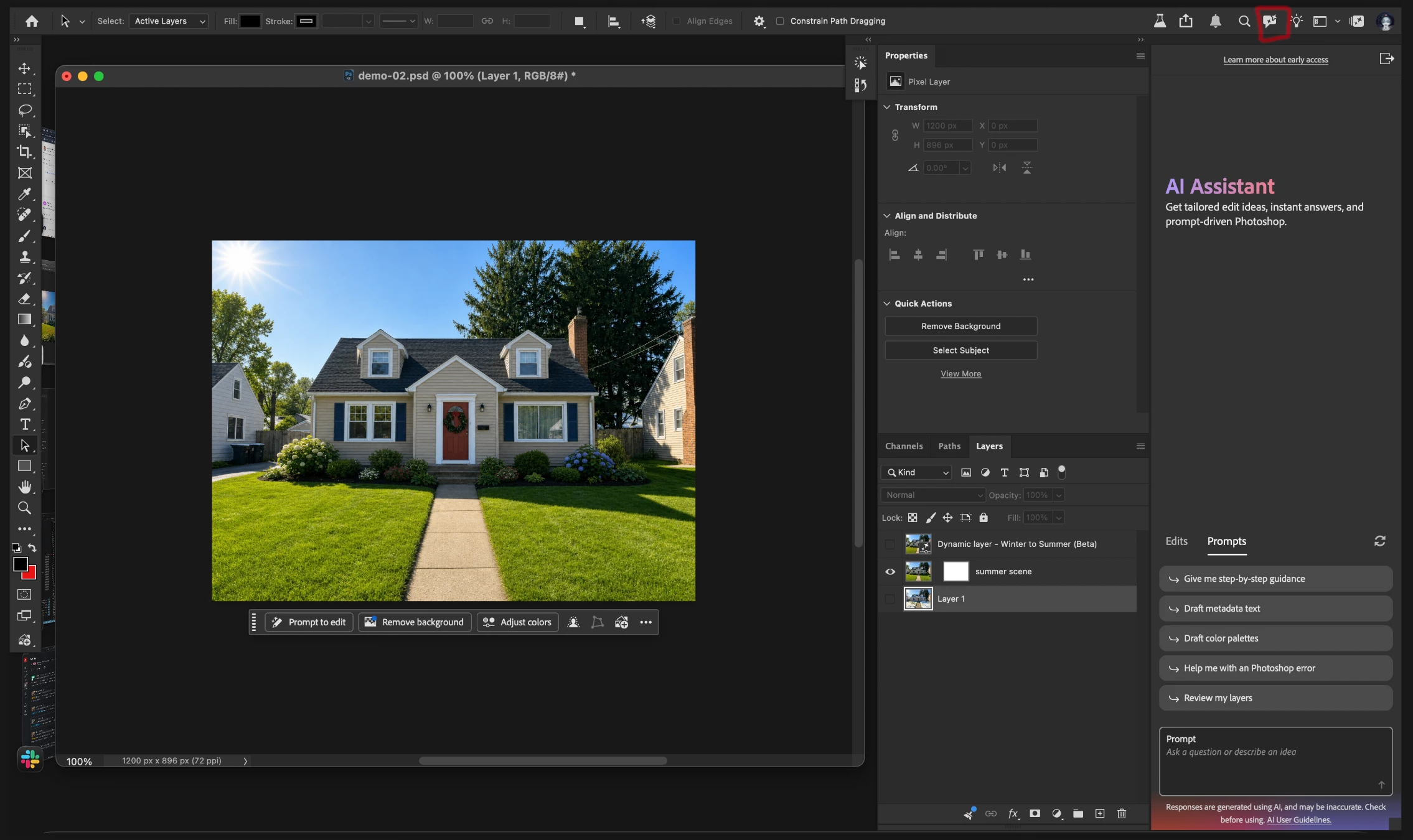
Task: Show the Layer 1 layer
Action: 890,599
